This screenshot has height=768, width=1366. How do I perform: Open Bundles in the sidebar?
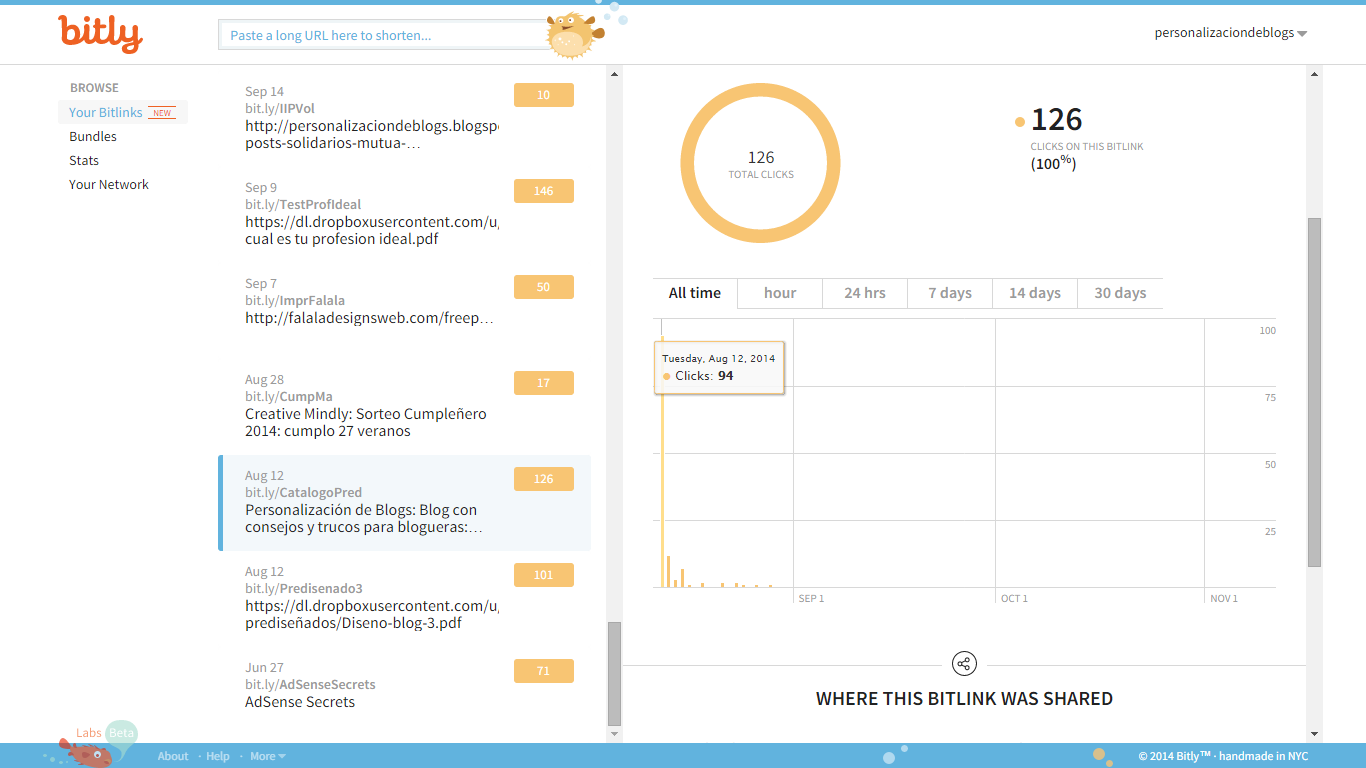[93, 136]
